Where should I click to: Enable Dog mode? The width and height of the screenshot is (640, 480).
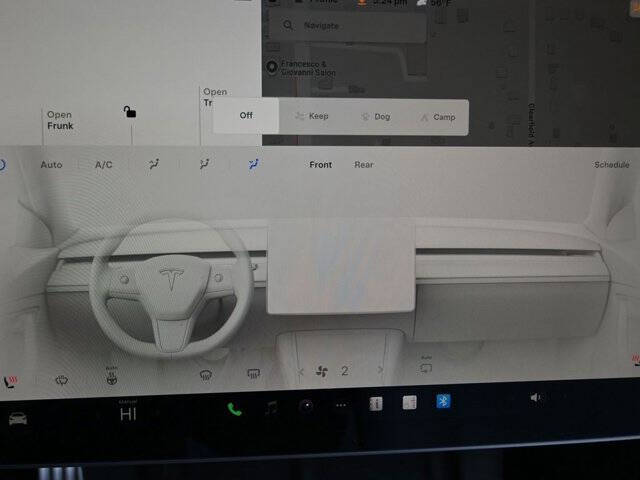pyautogui.click(x=376, y=117)
